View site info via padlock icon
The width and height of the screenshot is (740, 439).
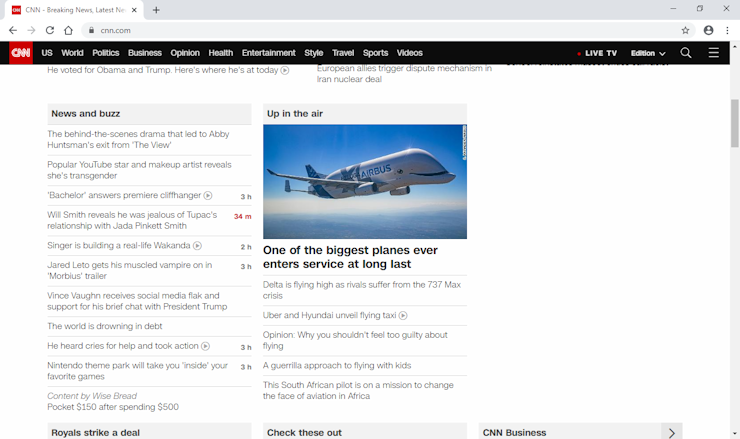tap(91, 30)
